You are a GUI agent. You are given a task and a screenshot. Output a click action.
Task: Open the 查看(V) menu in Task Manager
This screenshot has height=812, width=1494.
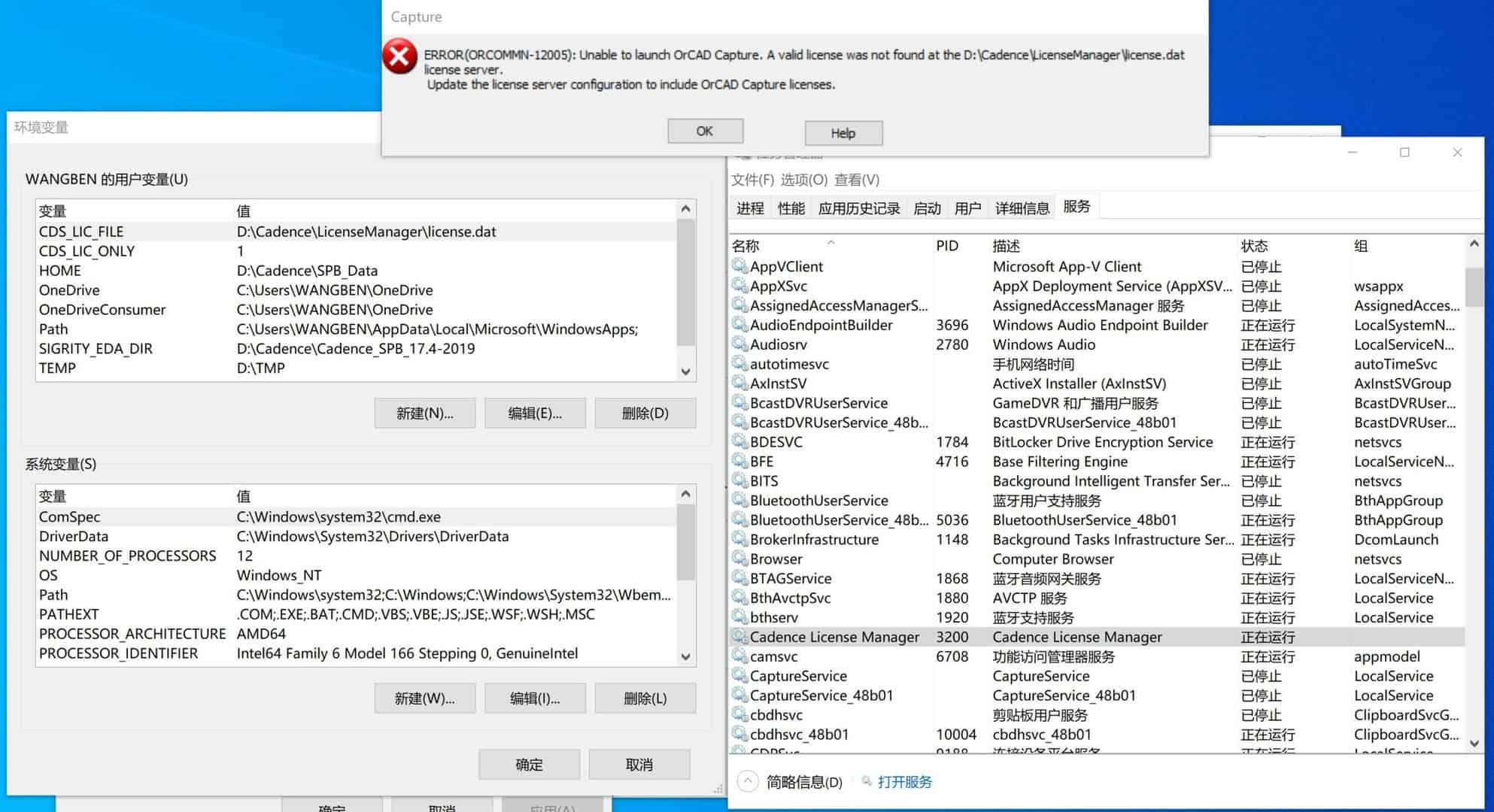coord(857,180)
